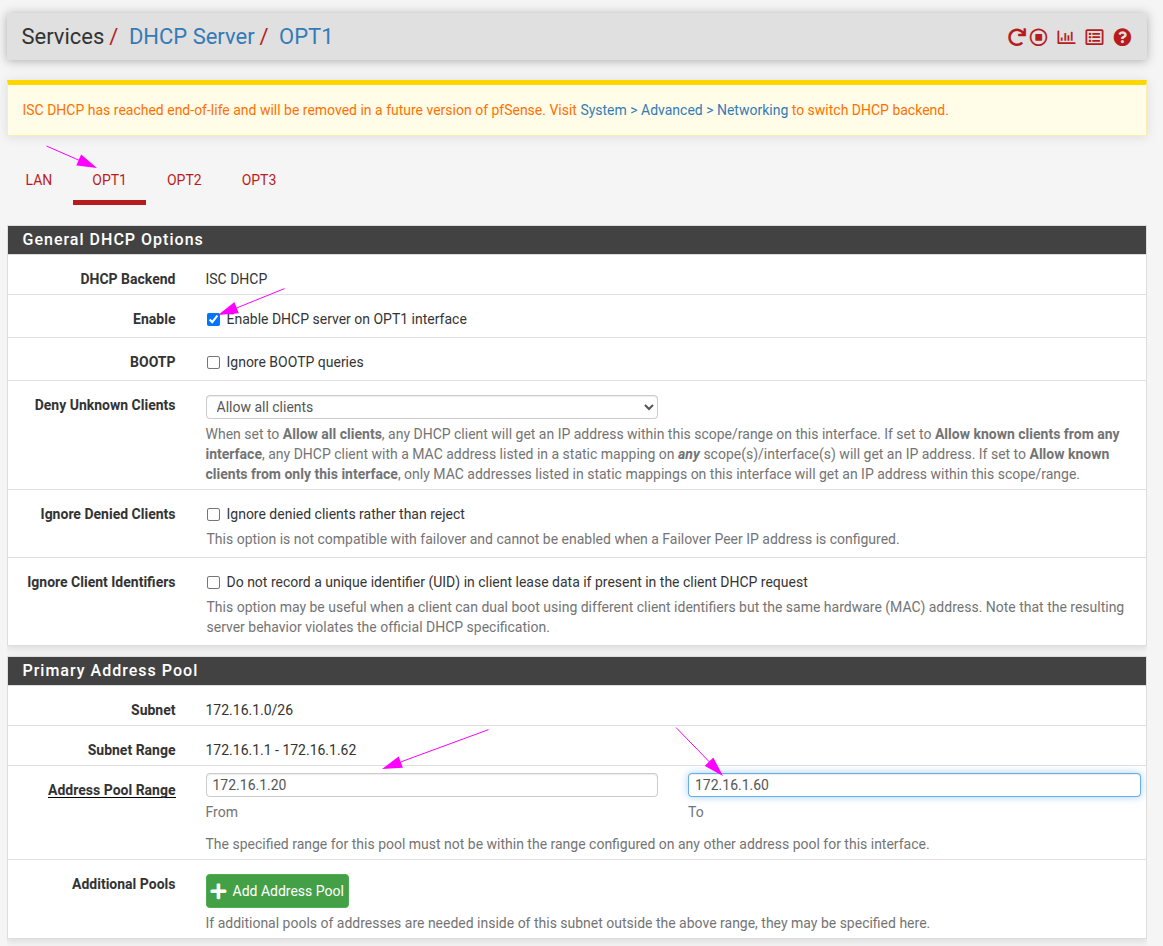Open the Help question mark icon
The image size is (1163, 946).
click(1122, 38)
